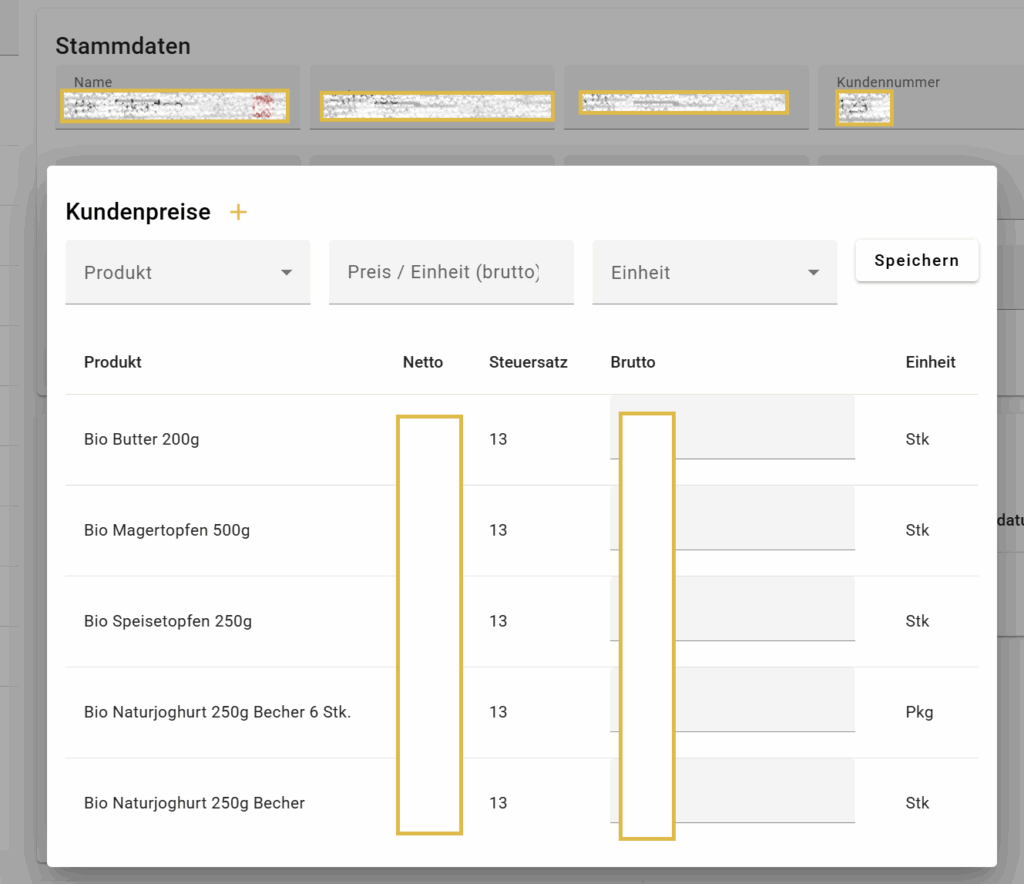The height and width of the screenshot is (884, 1024).
Task: Click the Produkt column header
Action: (x=113, y=362)
